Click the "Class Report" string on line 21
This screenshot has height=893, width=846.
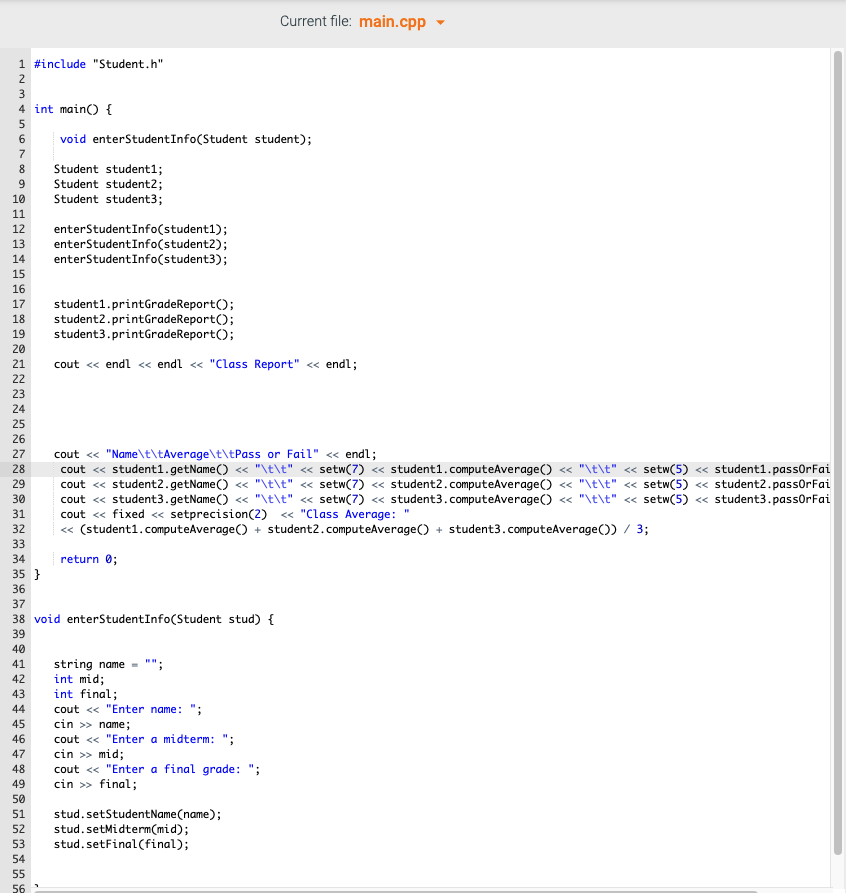254,364
